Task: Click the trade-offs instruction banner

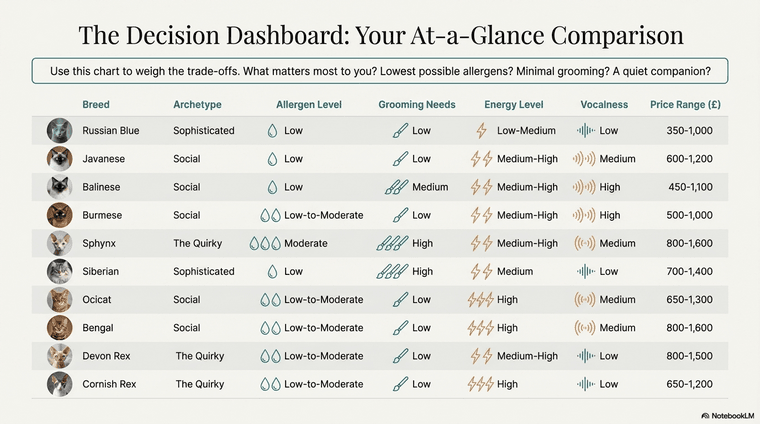Action: (380, 70)
